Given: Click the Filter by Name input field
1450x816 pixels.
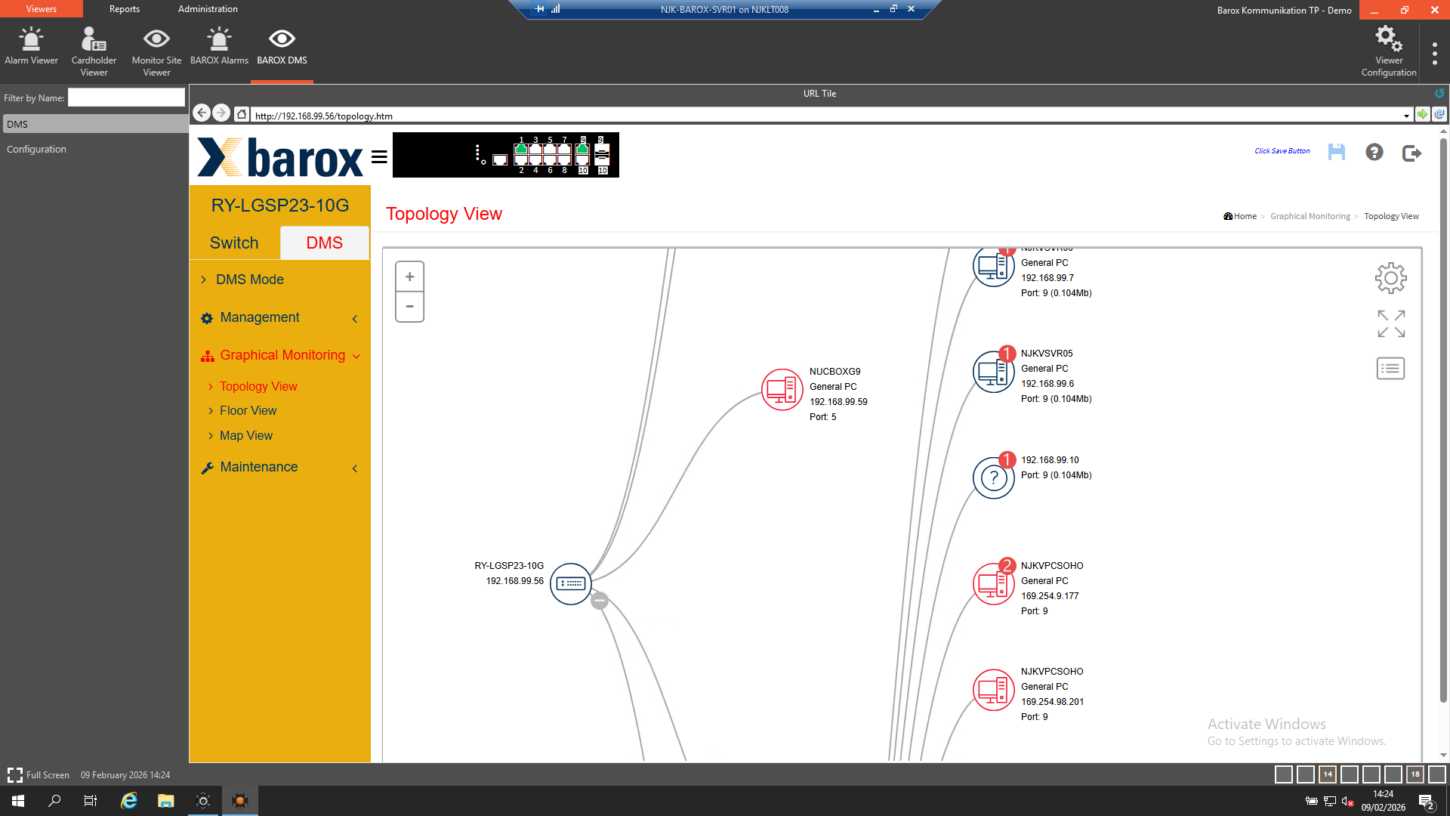Looking at the screenshot, I should coord(126,98).
